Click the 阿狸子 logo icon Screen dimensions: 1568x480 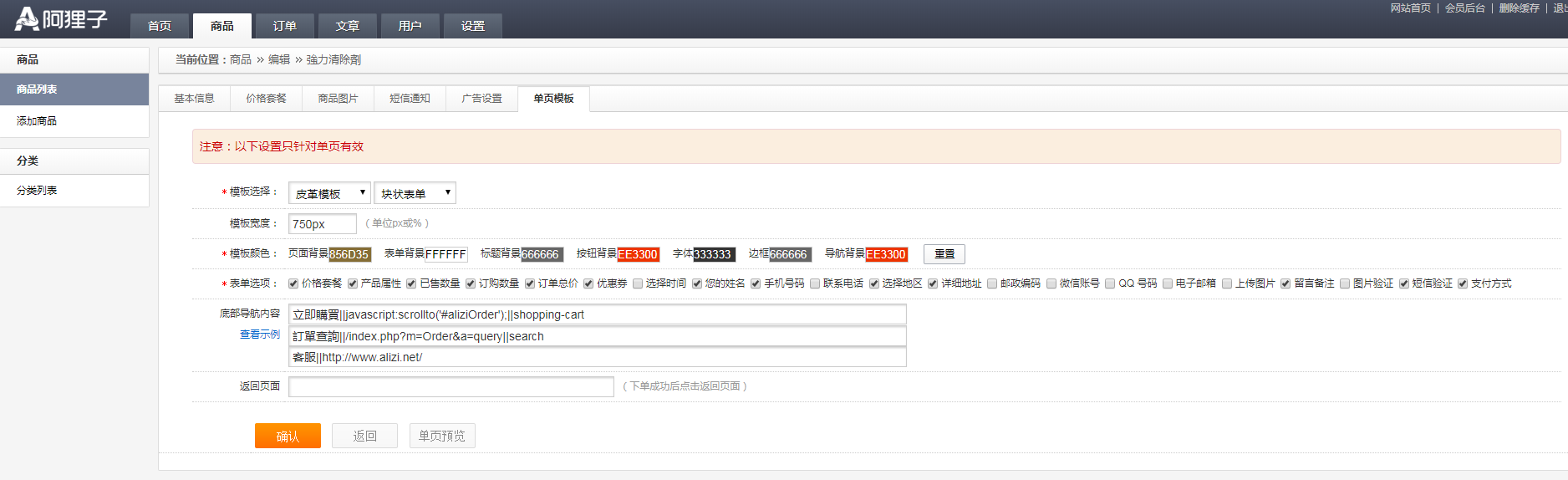tap(28, 18)
